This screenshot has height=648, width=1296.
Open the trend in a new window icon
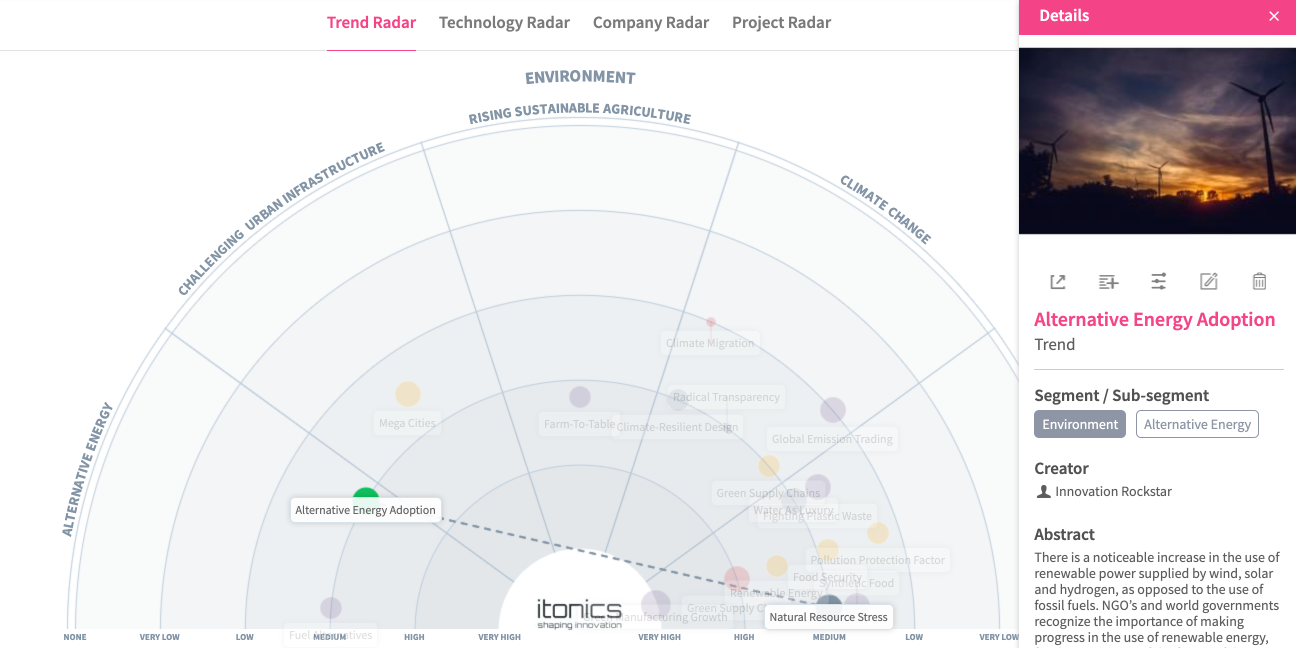[x=1057, y=282]
